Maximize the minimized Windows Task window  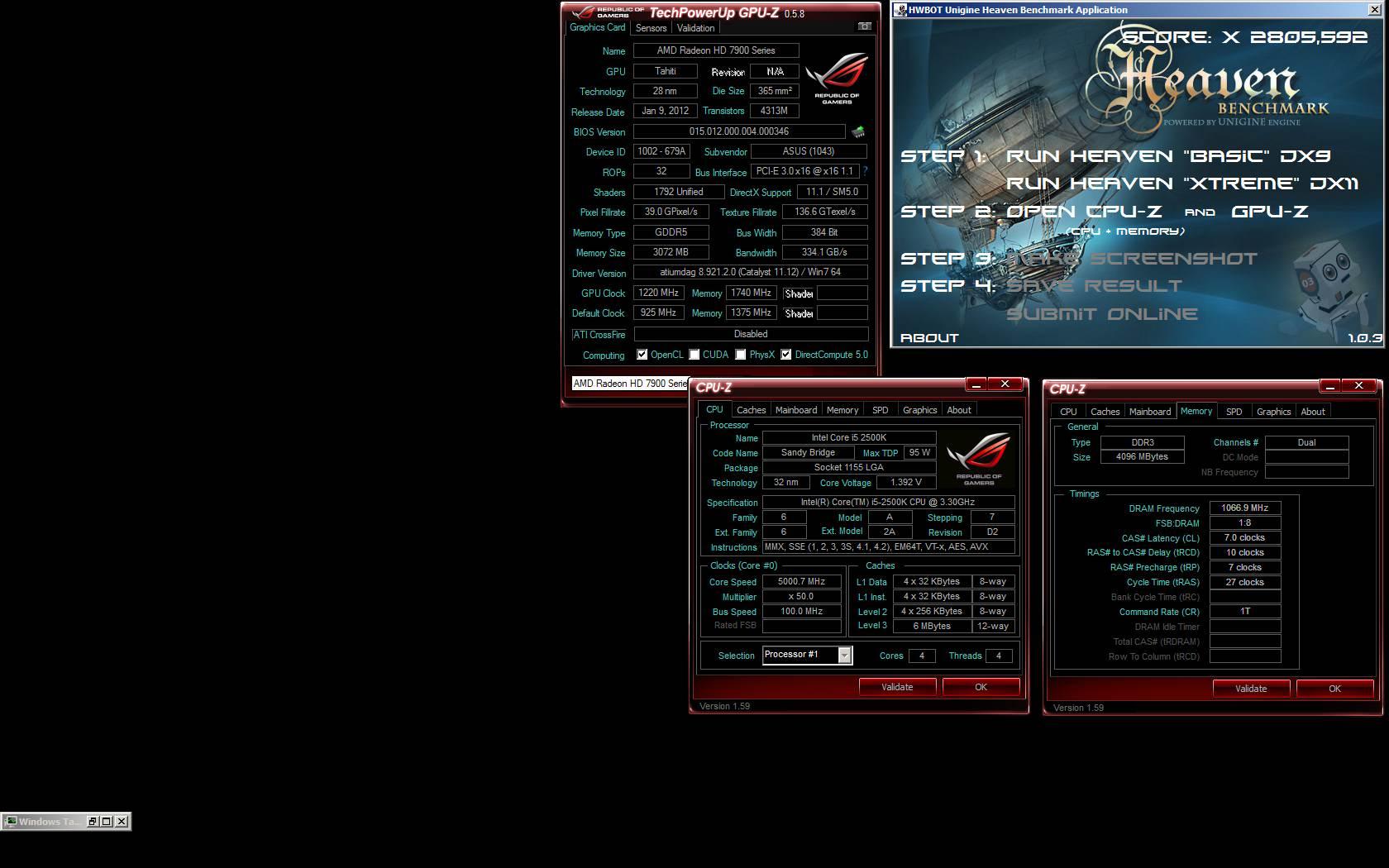[x=107, y=821]
